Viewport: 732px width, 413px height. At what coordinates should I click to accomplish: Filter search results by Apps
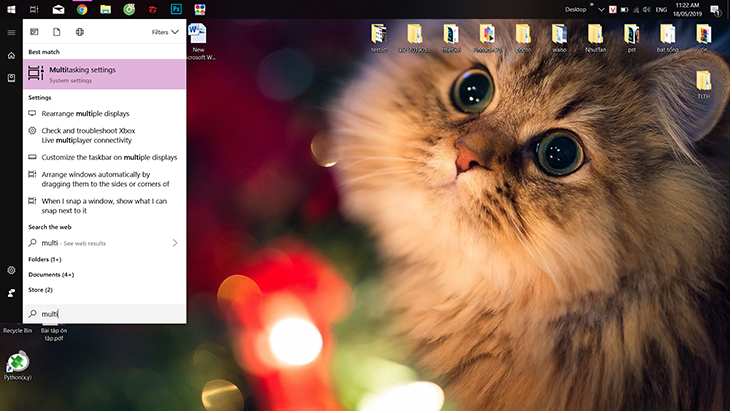click(x=34, y=32)
